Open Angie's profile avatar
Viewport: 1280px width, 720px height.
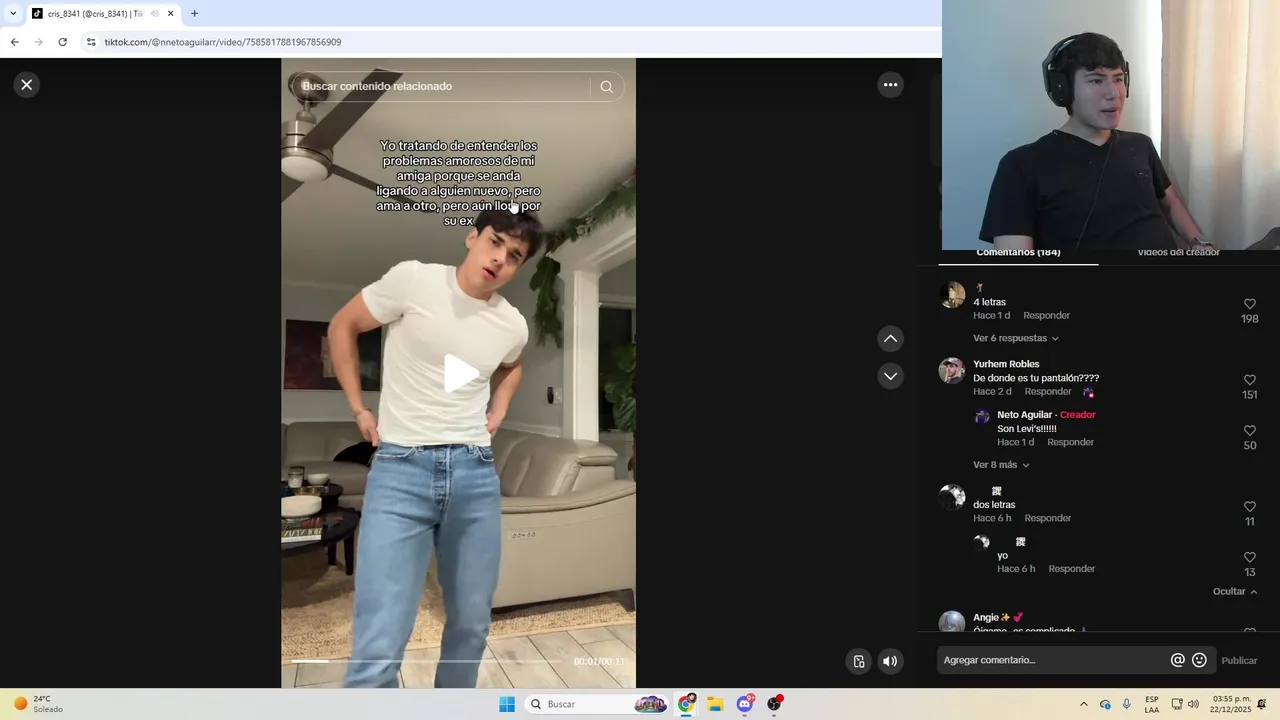pyautogui.click(x=951, y=622)
